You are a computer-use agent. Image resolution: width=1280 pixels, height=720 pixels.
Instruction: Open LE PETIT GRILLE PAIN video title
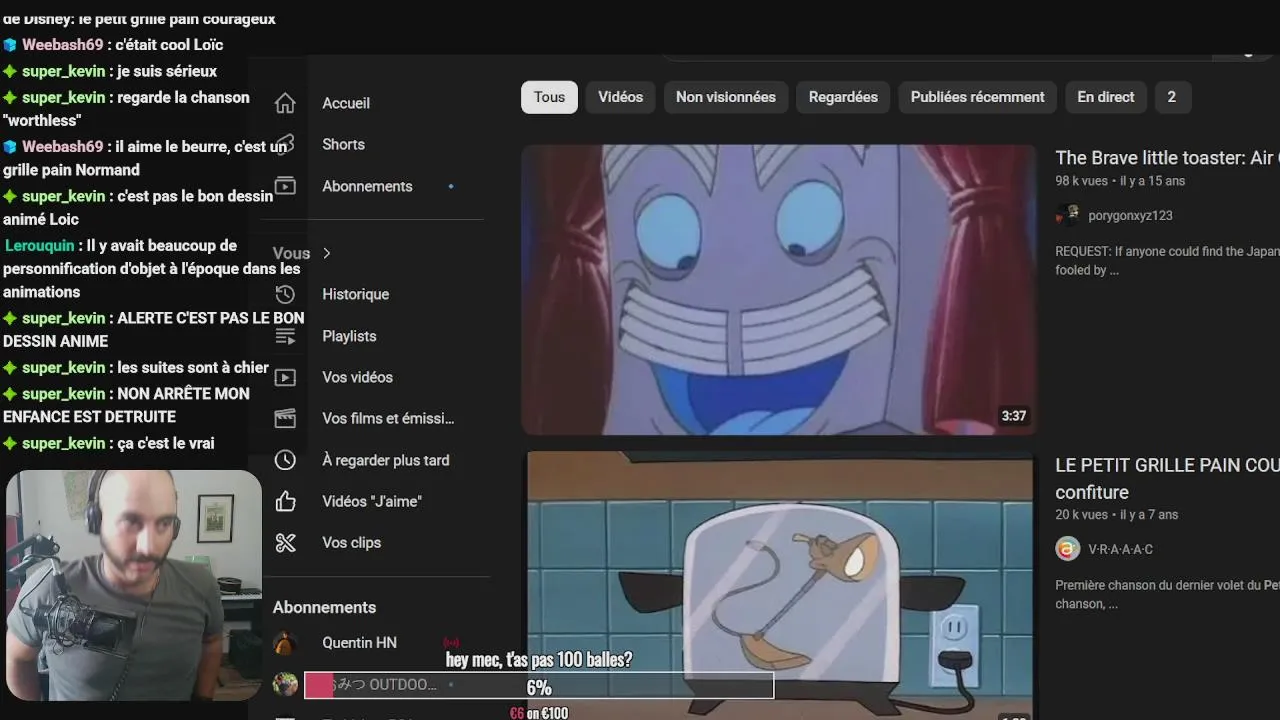tap(1167, 479)
